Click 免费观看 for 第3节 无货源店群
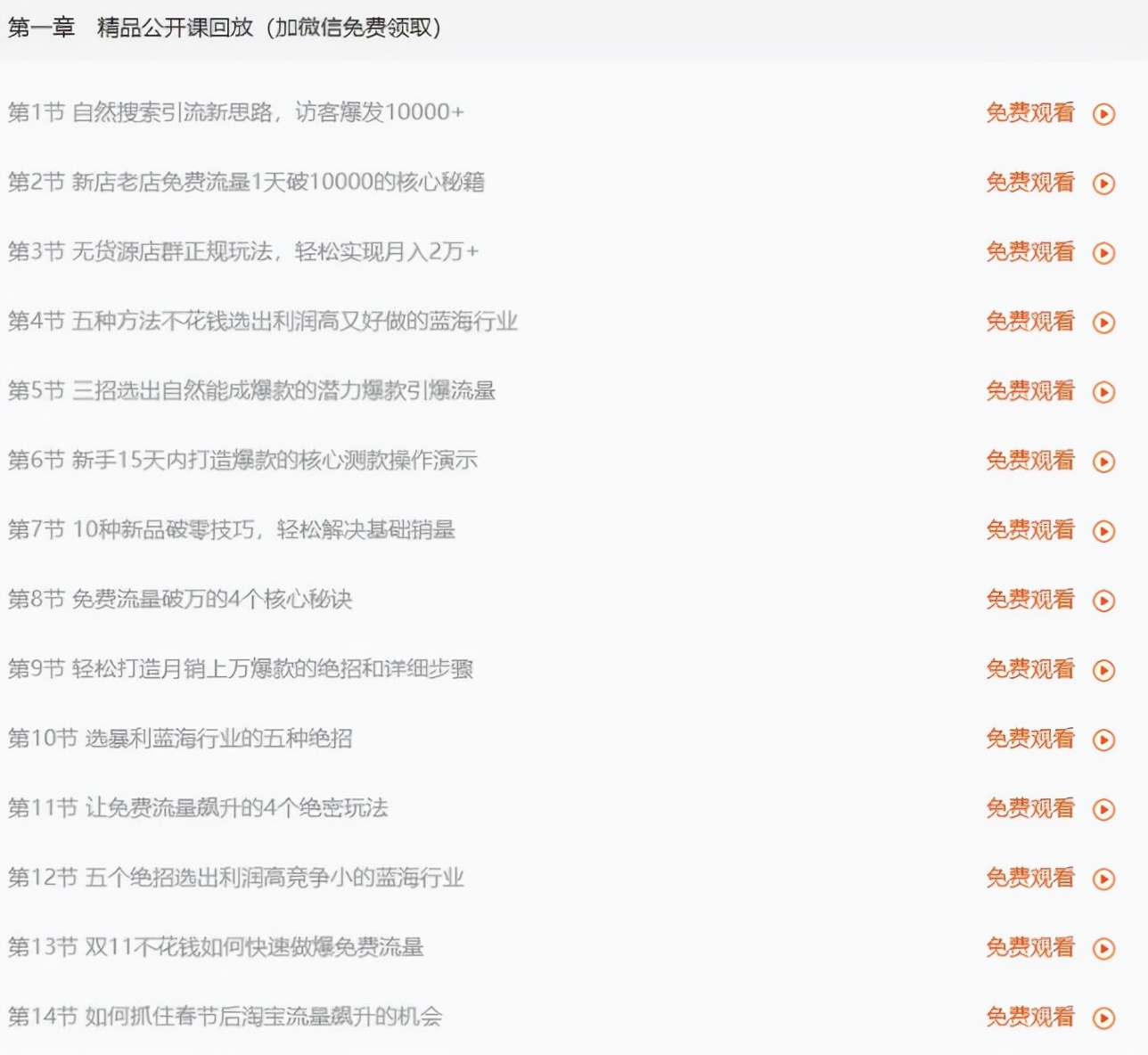This screenshot has width=1148, height=1055. click(x=1029, y=251)
